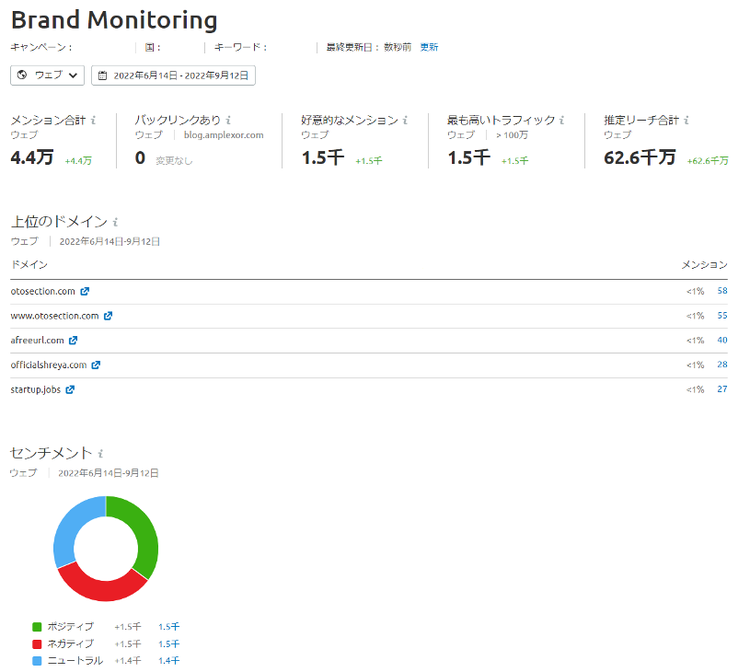750x672 pixels.
Task: Click the 変更なし change indicator
Action: [x=174, y=161]
